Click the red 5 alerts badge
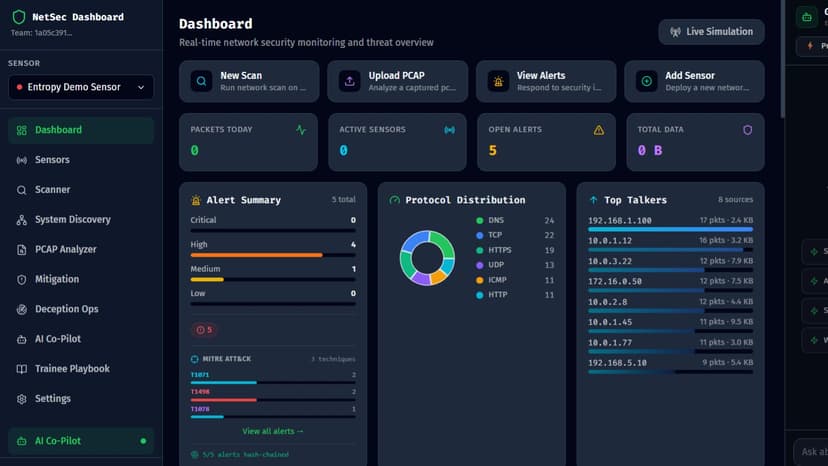The image size is (828, 466). pos(204,330)
